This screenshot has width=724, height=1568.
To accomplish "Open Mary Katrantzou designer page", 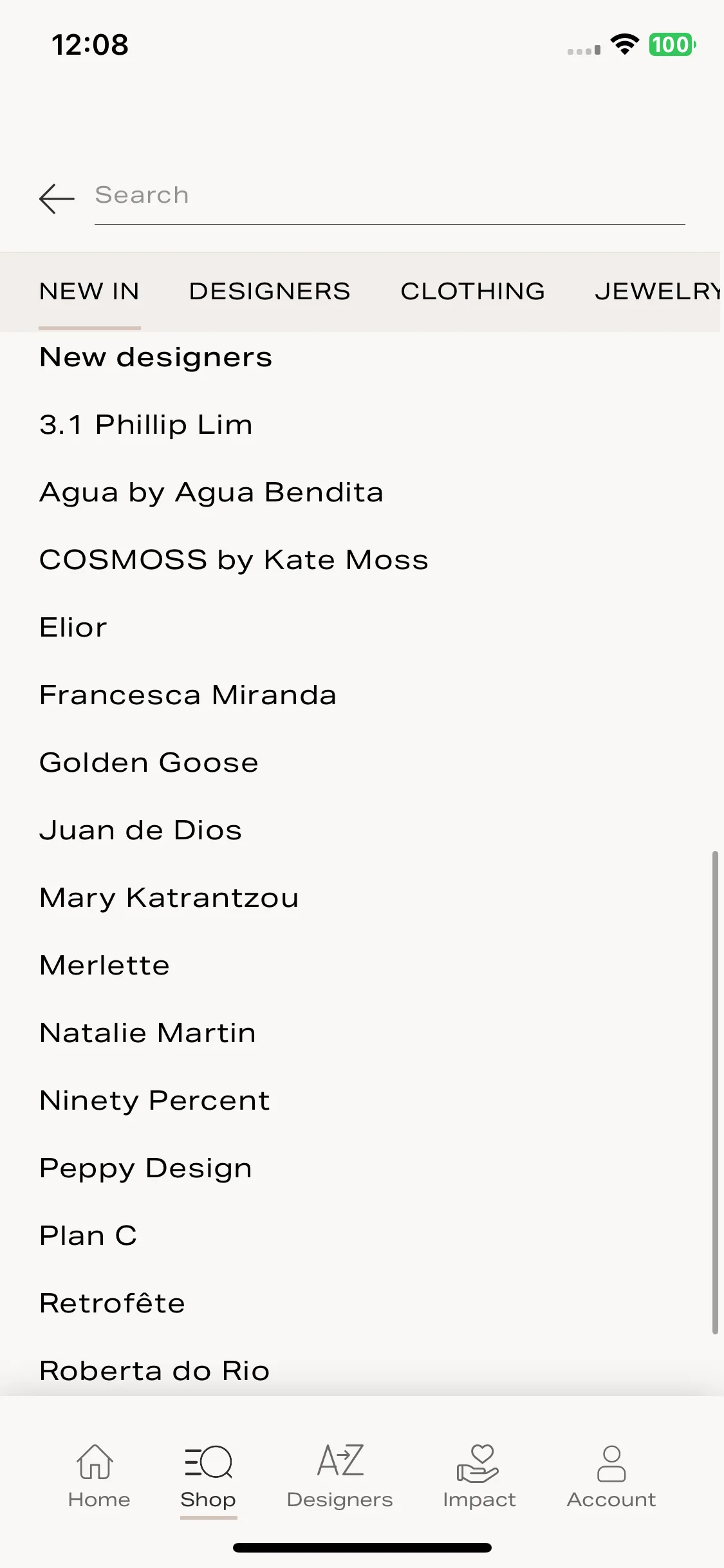I will (x=169, y=898).
